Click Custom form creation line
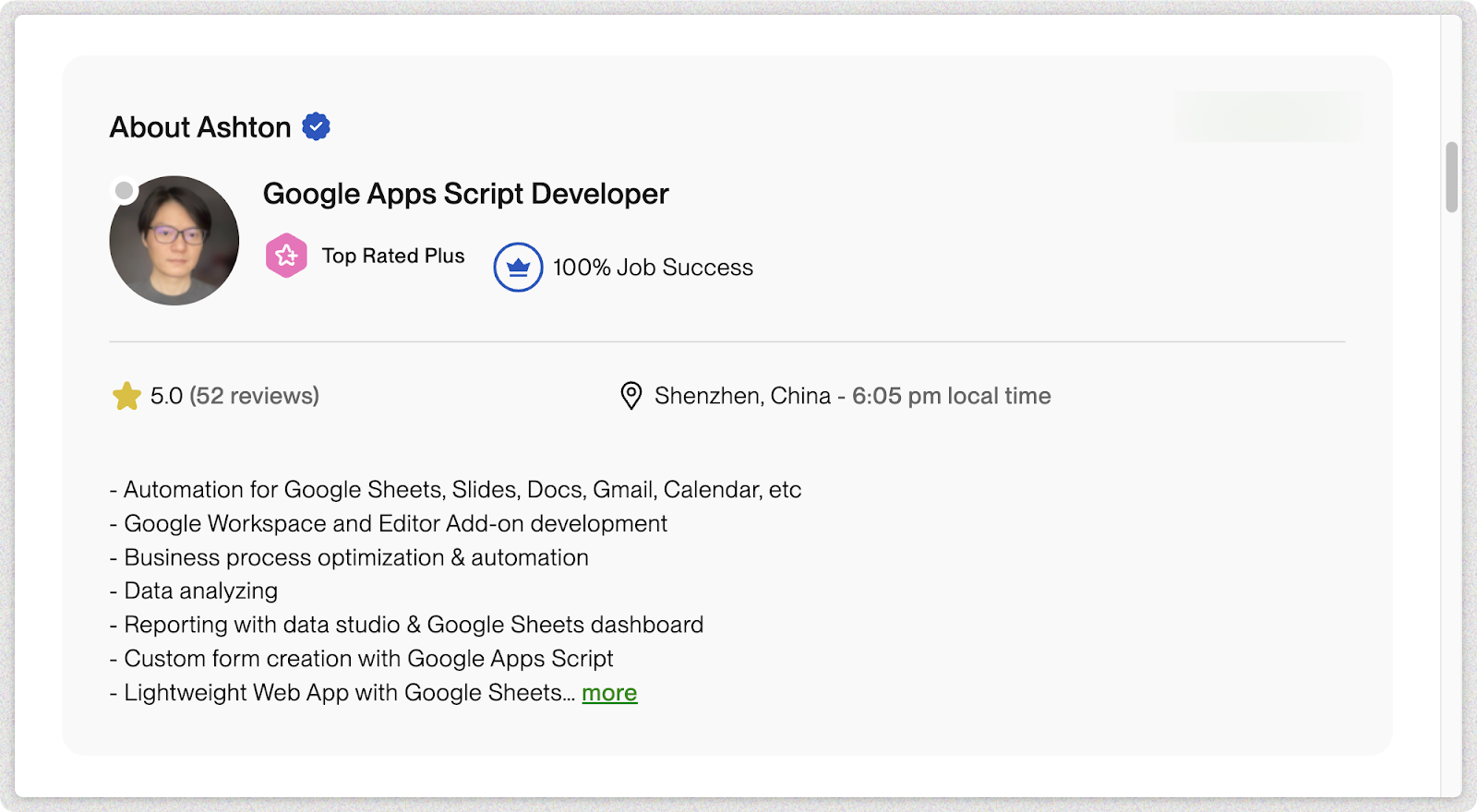The image size is (1477, 812). (x=361, y=659)
